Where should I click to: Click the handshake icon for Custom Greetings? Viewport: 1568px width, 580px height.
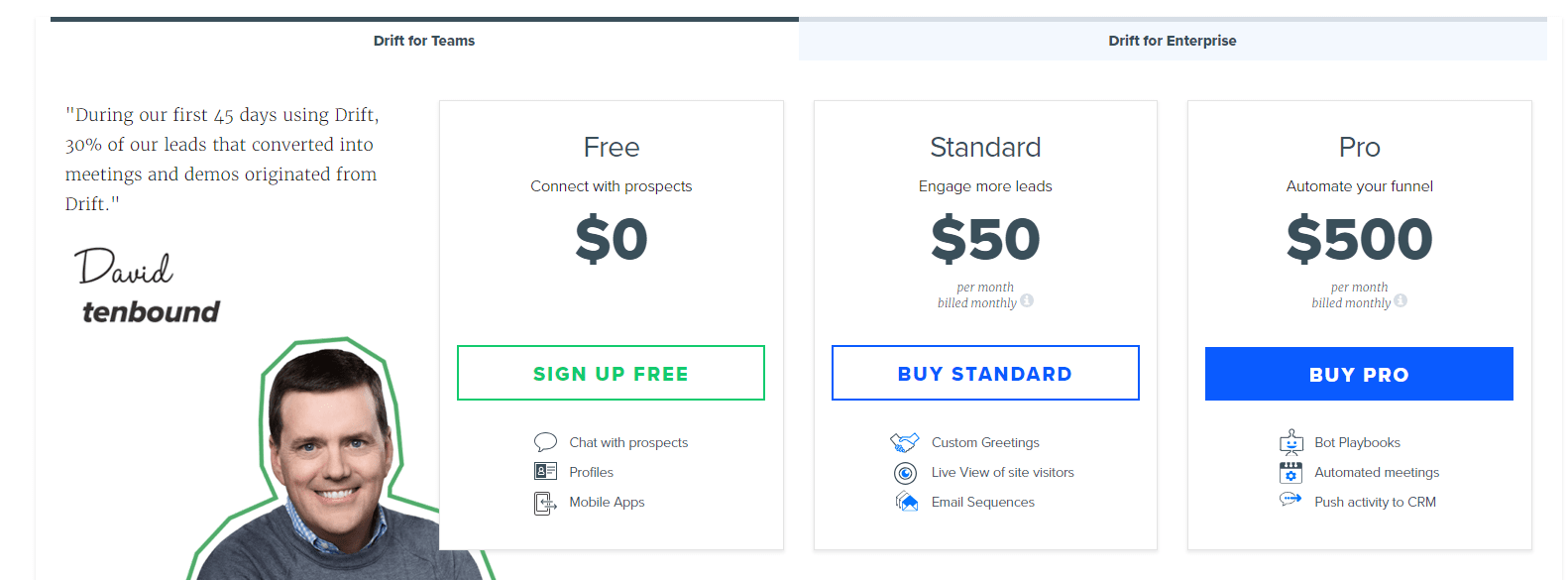(905, 442)
